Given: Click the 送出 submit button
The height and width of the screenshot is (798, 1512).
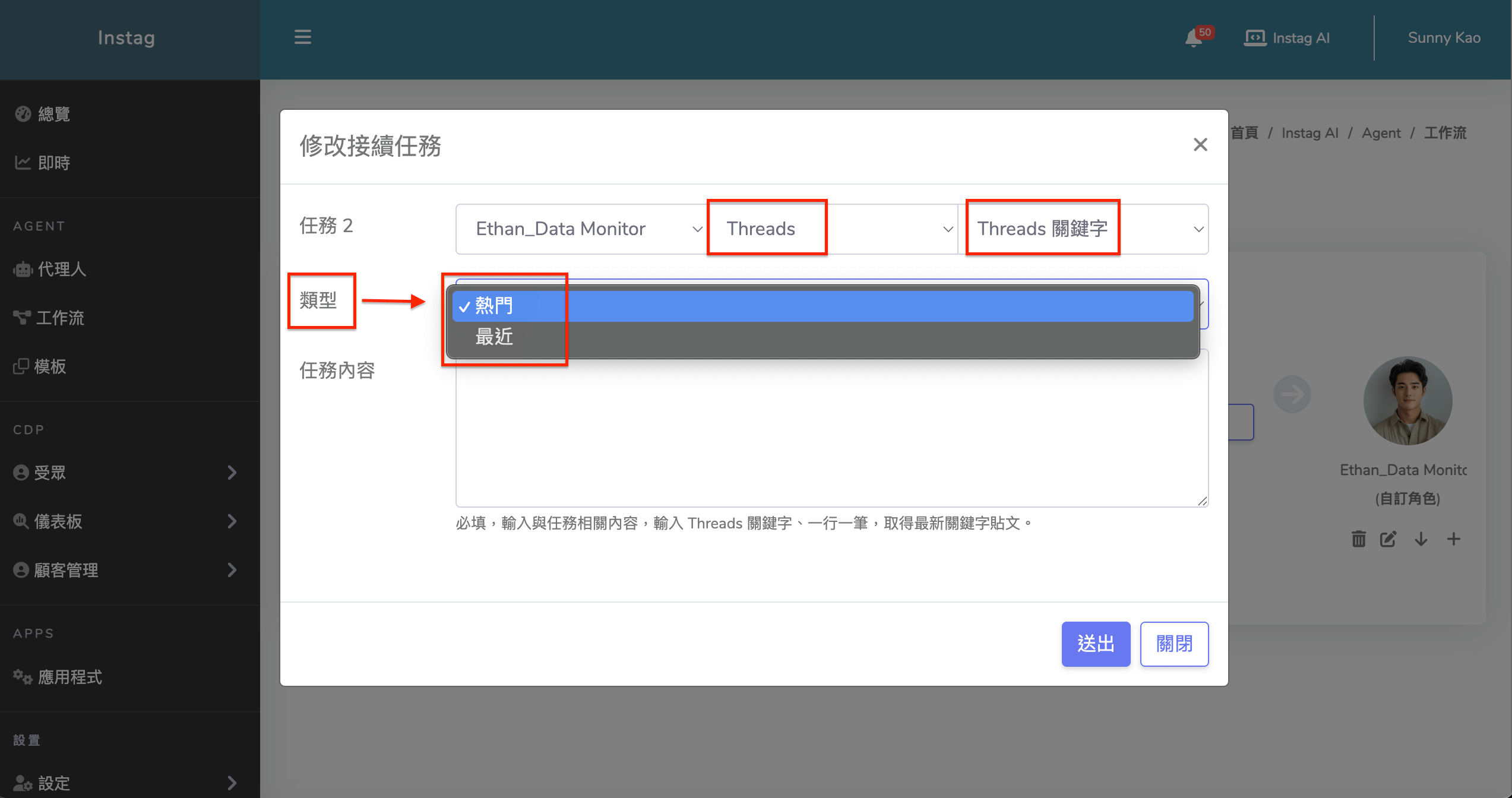Looking at the screenshot, I should tap(1095, 644).
